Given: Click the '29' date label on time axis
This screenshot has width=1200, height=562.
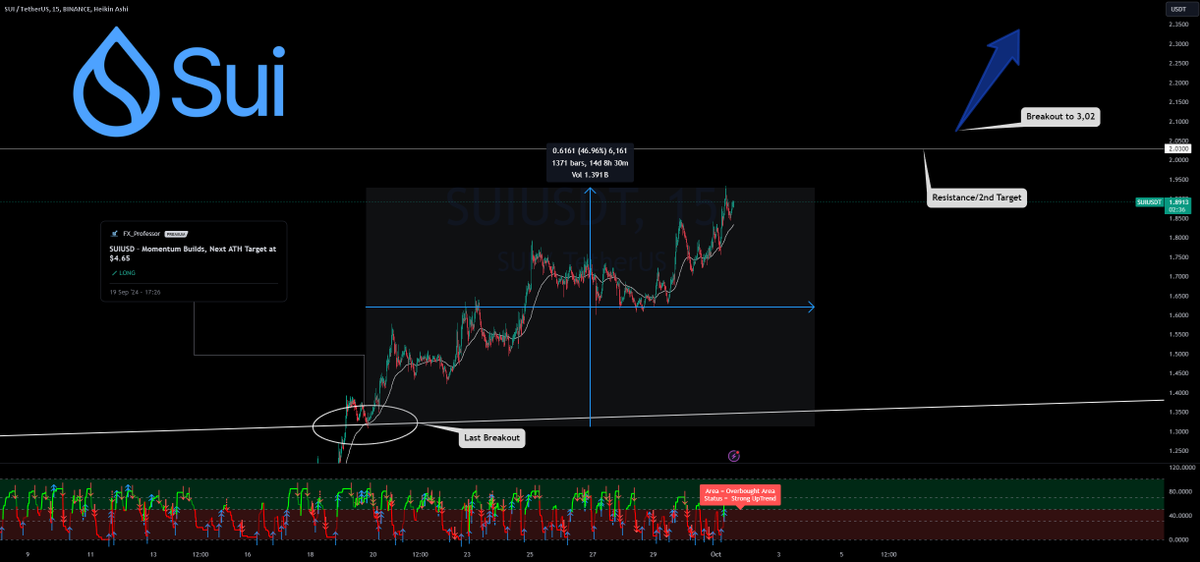Looking at the screenshot, I should pos(654,553).
